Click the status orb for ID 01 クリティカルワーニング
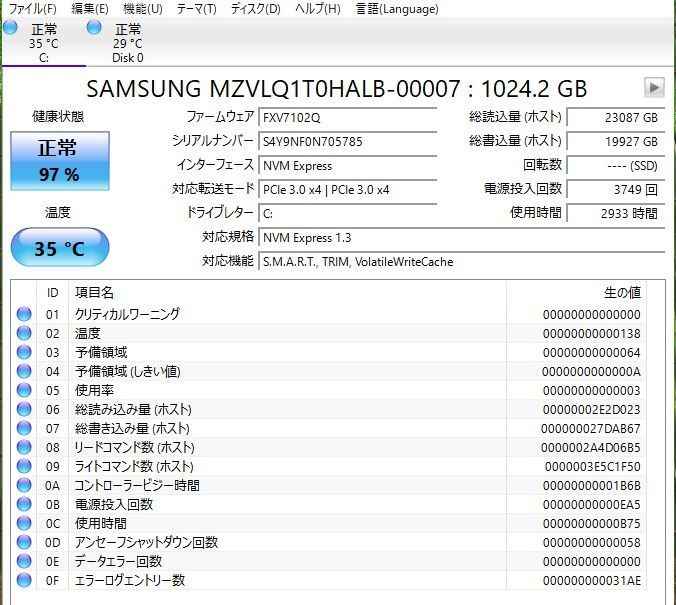Screen dimensions: 676x605 coord(24,314)
